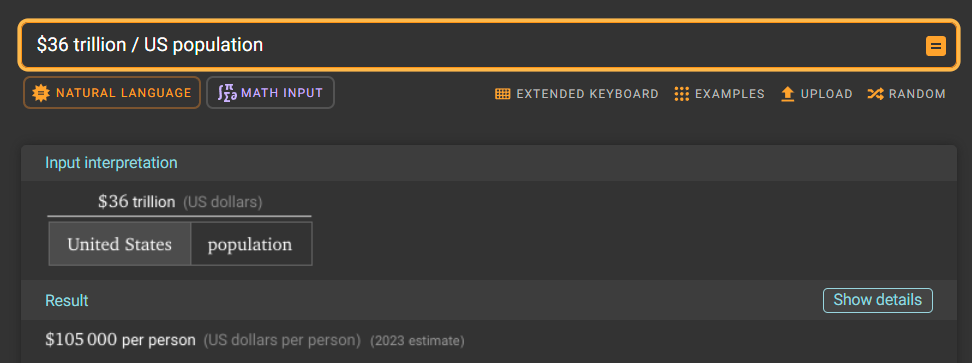Click the Upload arrow icon

788,94
